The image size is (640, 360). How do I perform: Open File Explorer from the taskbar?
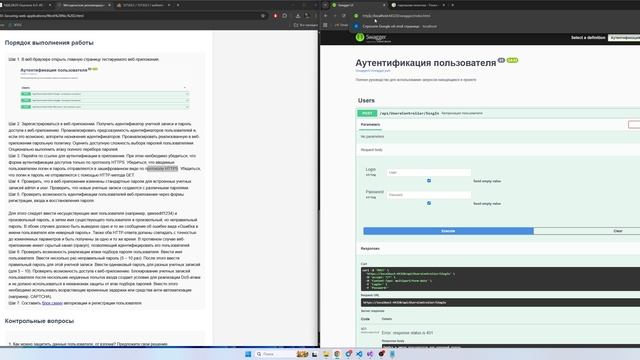tap(326, 354)
